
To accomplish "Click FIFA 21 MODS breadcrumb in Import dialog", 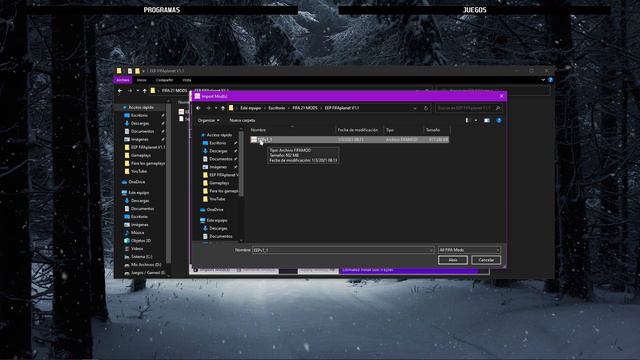I will pos(304,108).
